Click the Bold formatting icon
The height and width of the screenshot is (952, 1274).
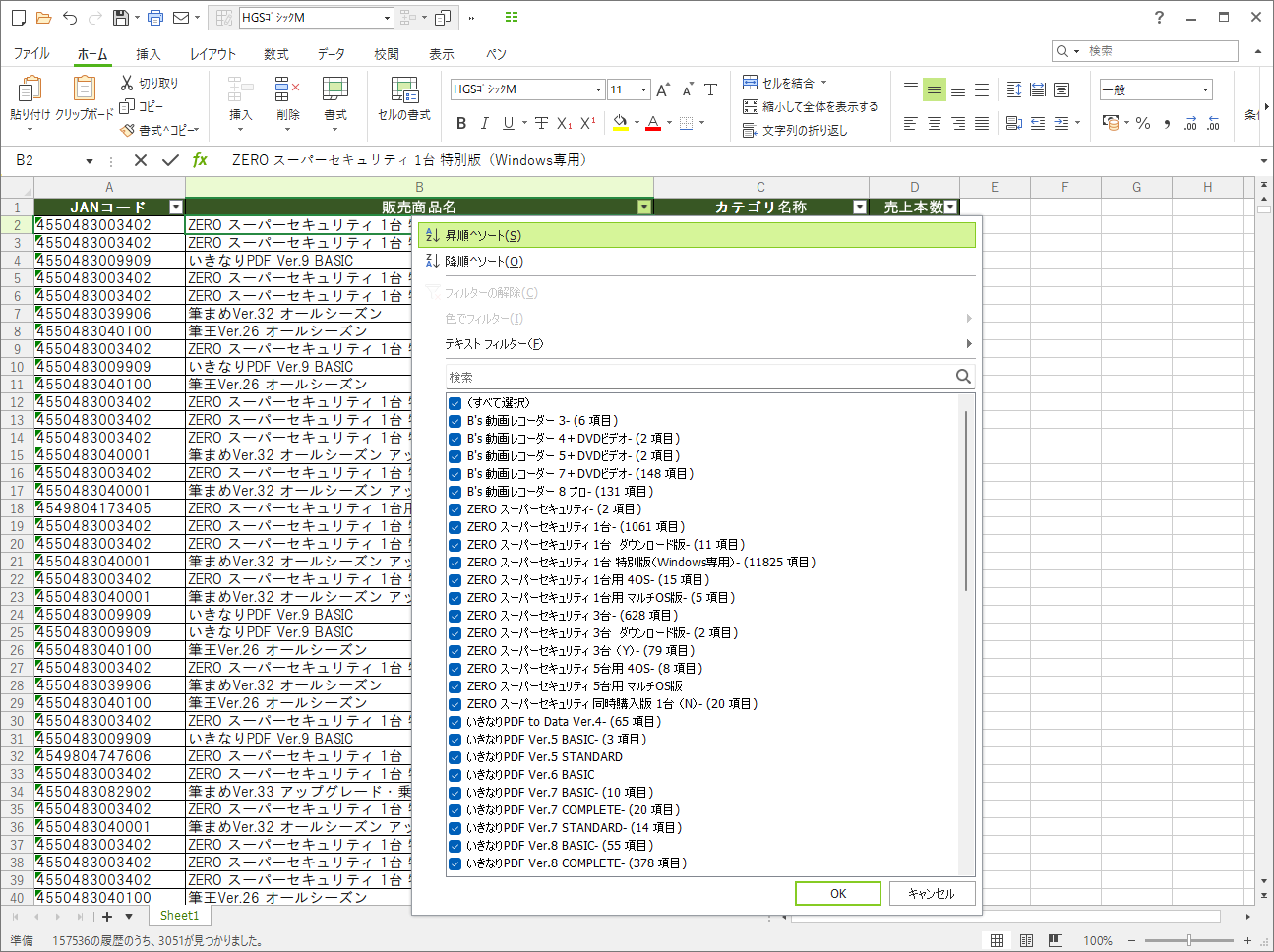click(461, 123)
